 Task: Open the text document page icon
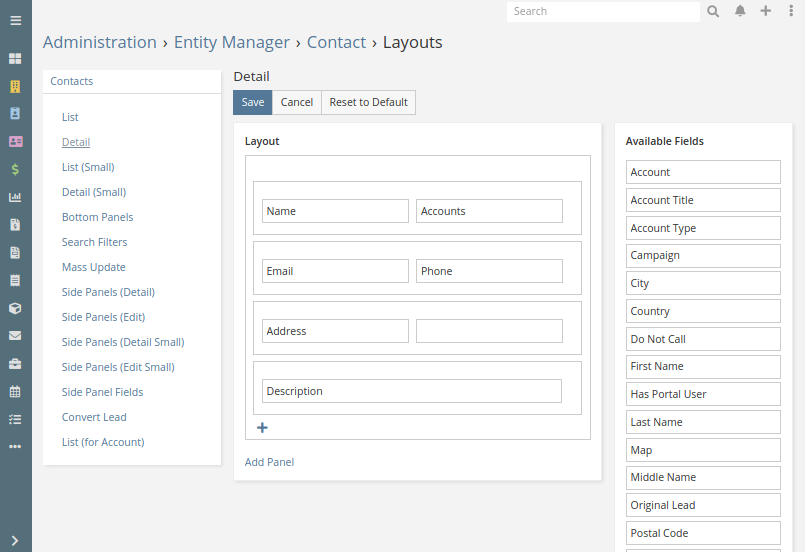pos(15,252)
